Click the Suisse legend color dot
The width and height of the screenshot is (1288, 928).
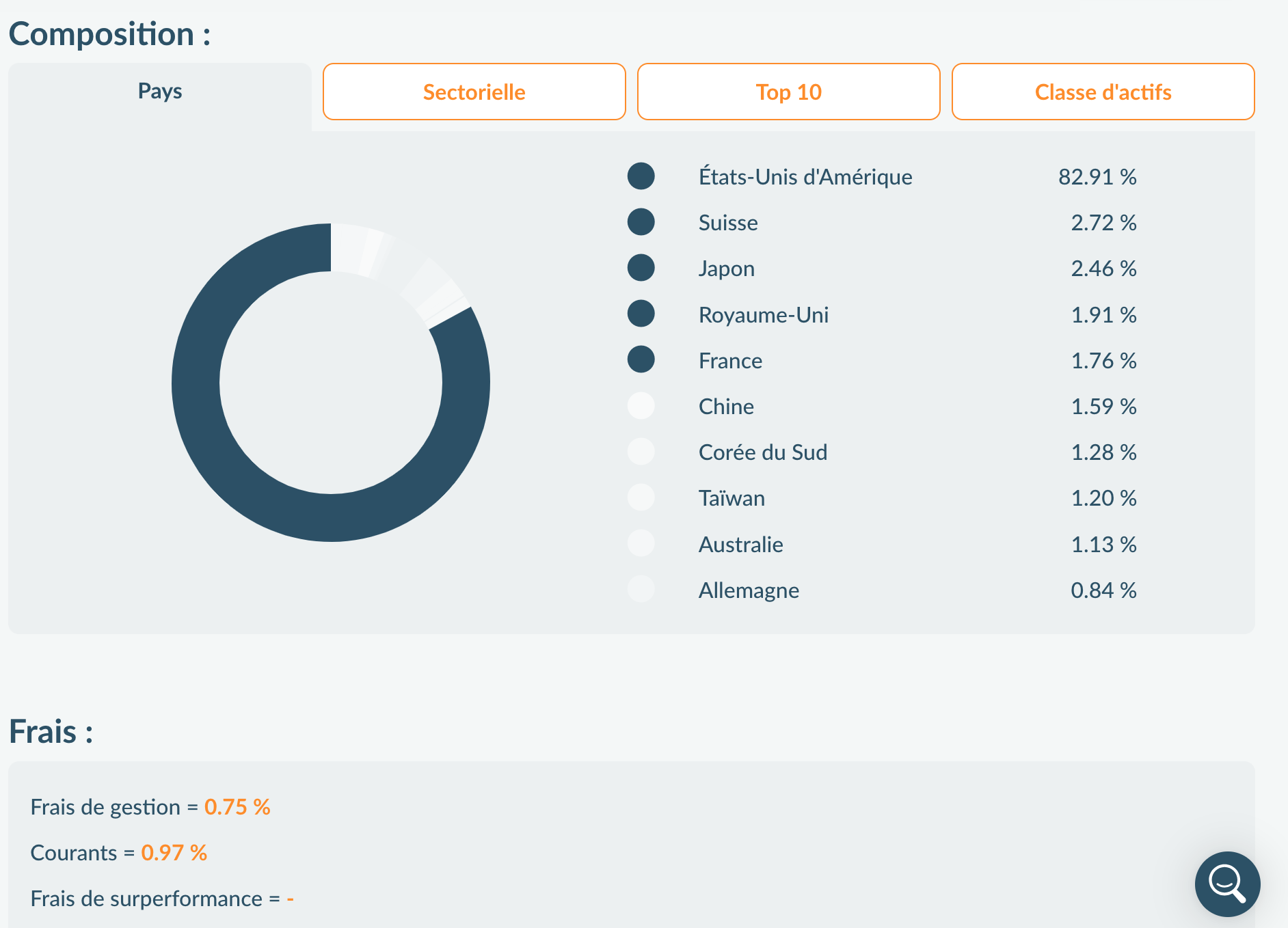click(641, 222)
